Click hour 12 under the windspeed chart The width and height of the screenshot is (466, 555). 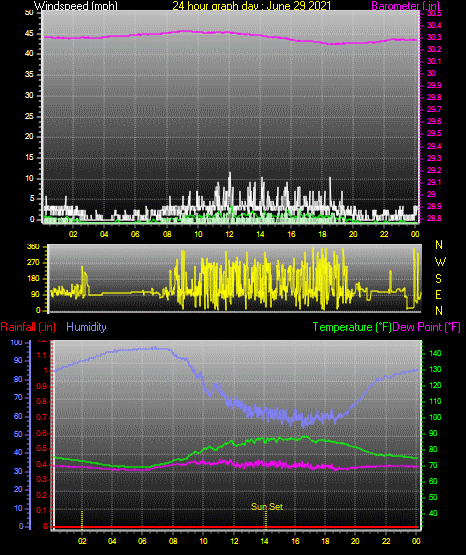(x=229, y=234)
